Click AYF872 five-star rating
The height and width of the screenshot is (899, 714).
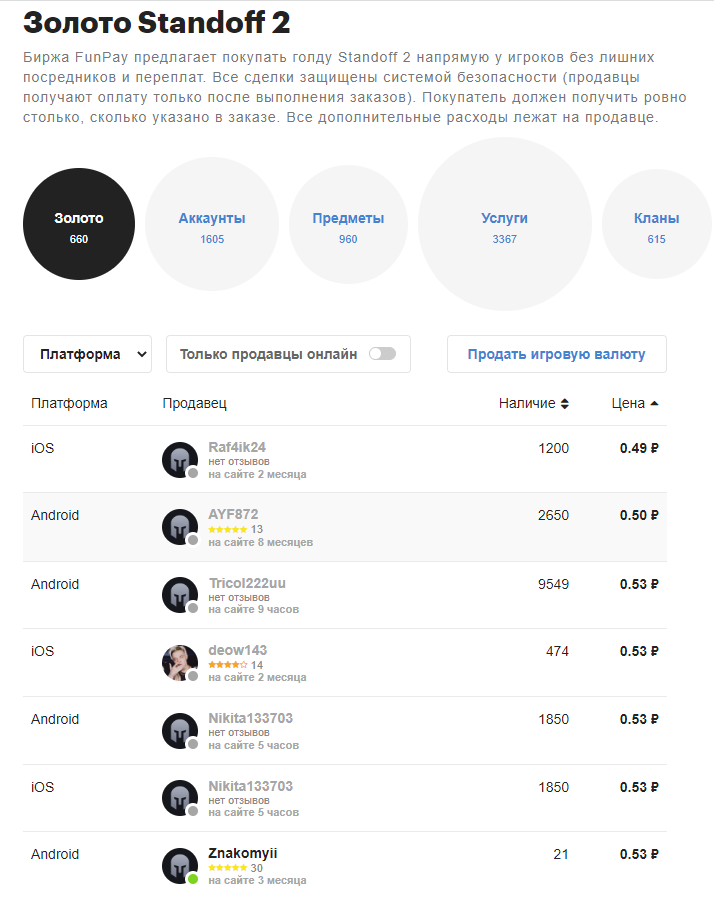(x=228, y=529)
